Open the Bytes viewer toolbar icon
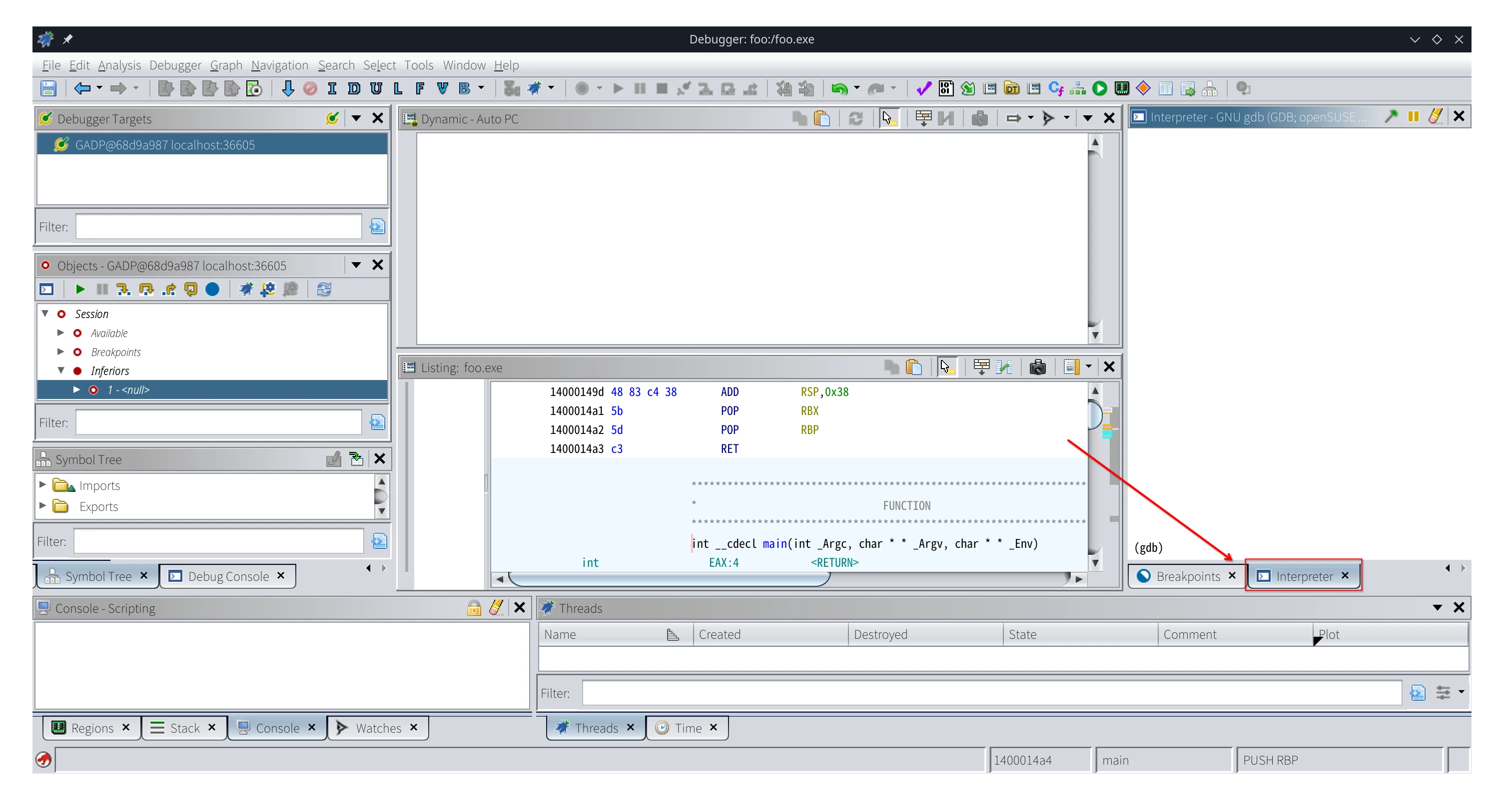This screenshot has height=812, width=1504. [946, 89]
